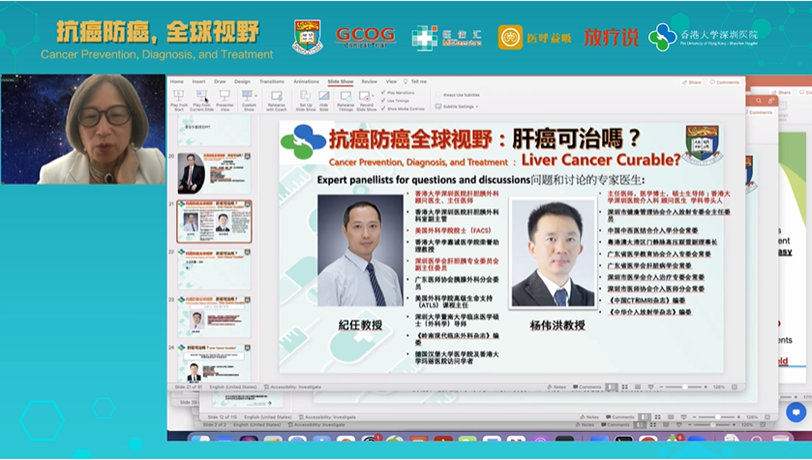Screen dimensions: 812x460
Task: Start slide show from front window status bar
Action: pos(651,387)
